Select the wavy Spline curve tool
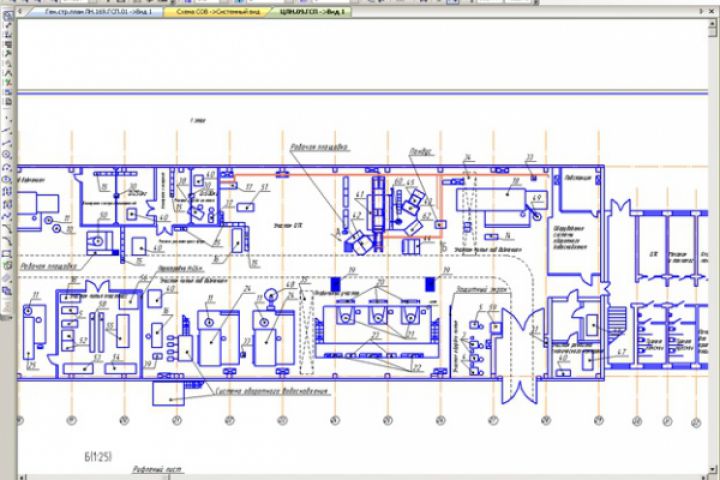The width and height of the screenshot is (720, 480). [x=7, y=215]
